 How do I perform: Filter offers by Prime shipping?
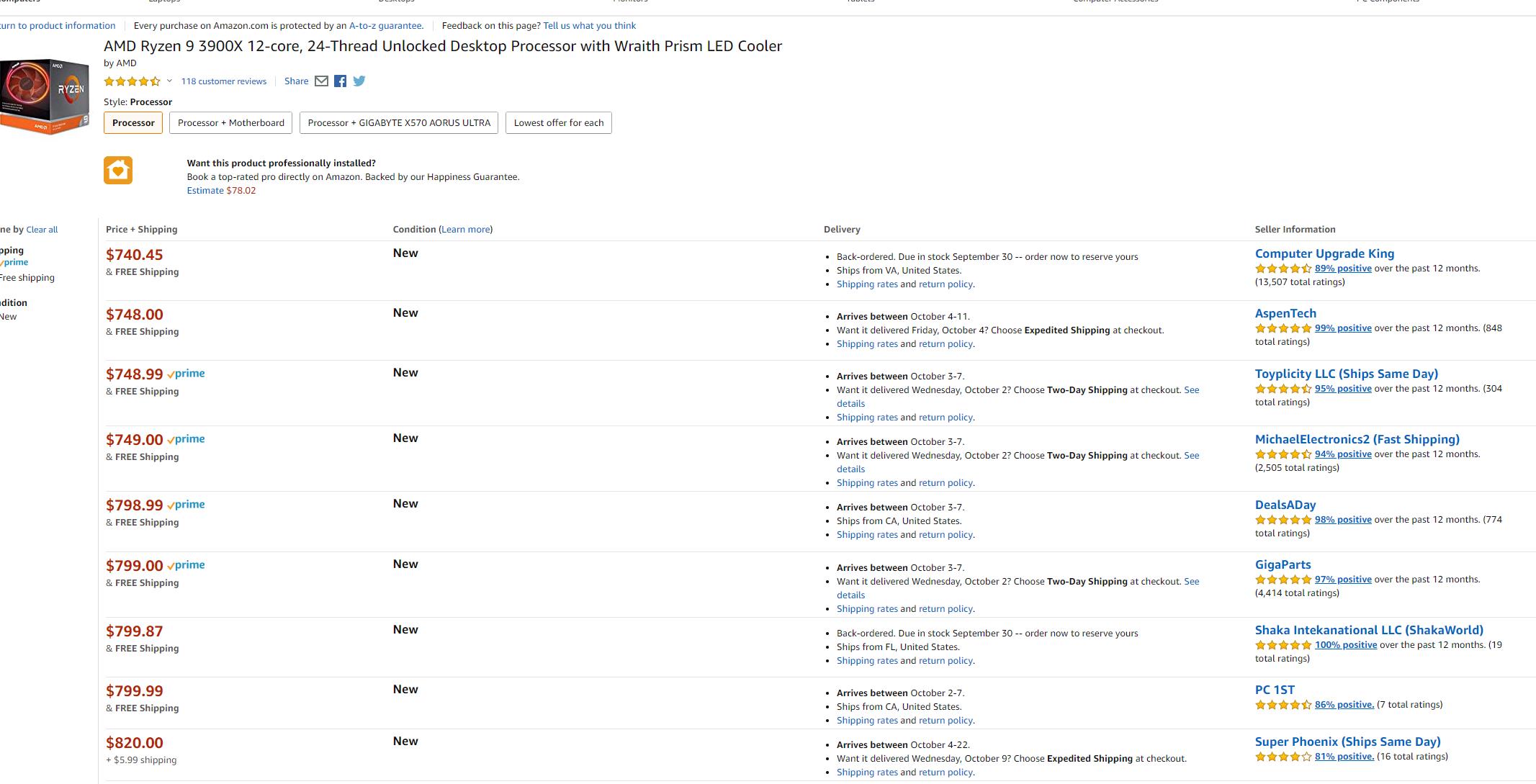[14, 262]
